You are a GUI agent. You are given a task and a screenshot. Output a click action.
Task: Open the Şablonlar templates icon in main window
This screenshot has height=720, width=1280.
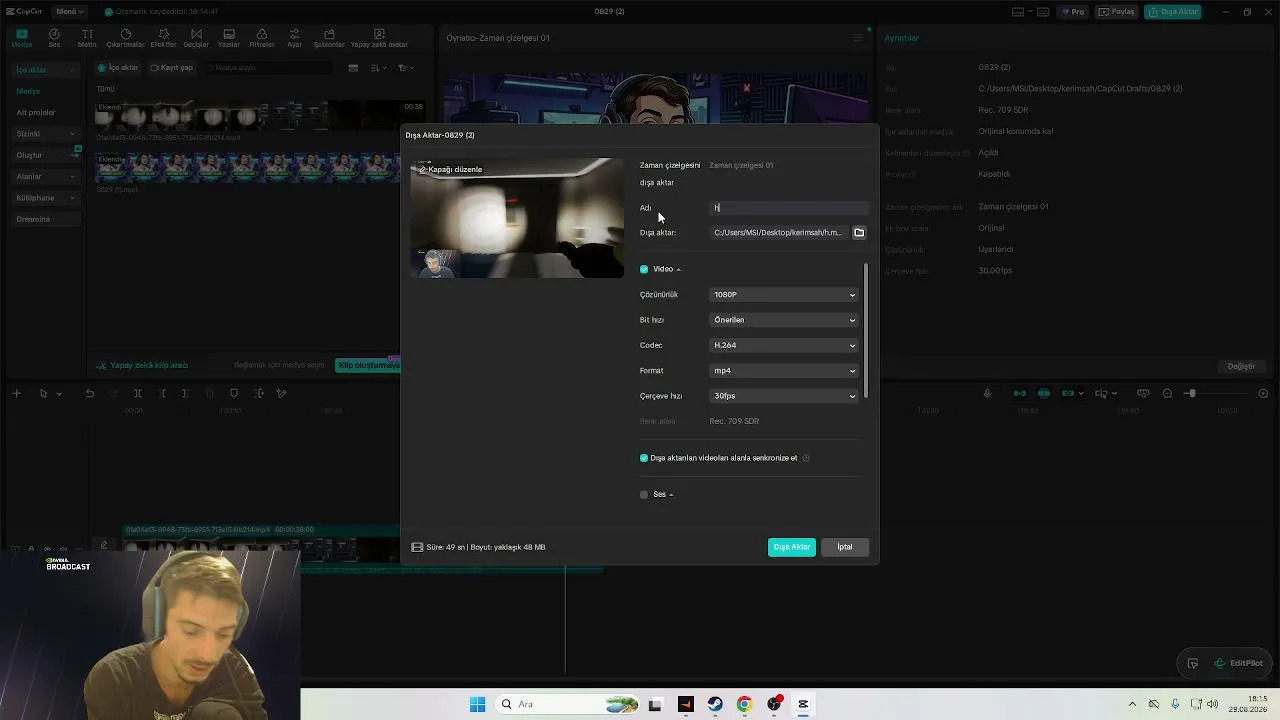point(329,38)
